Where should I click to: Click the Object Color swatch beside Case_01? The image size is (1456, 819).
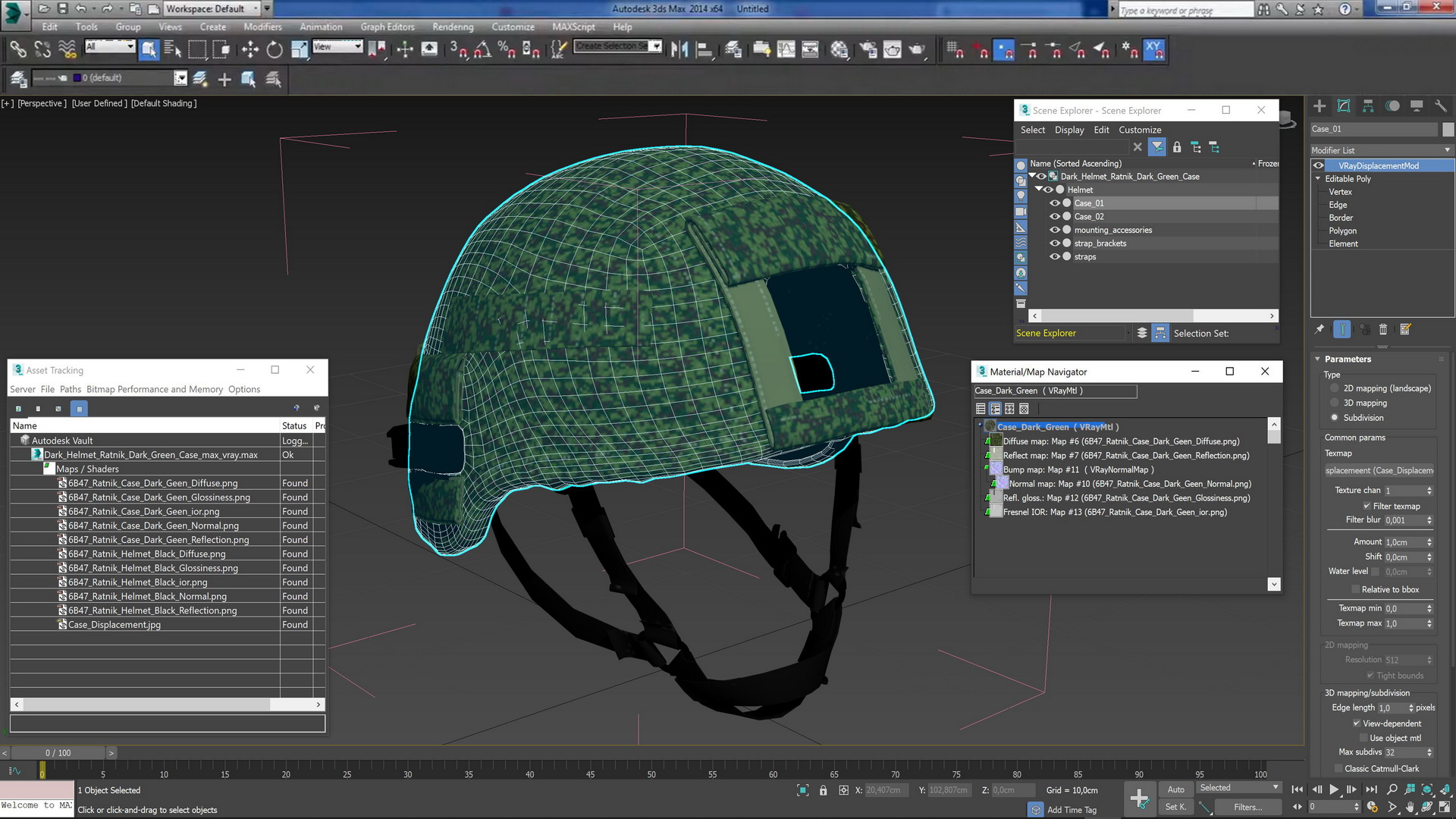point(1448,129)
